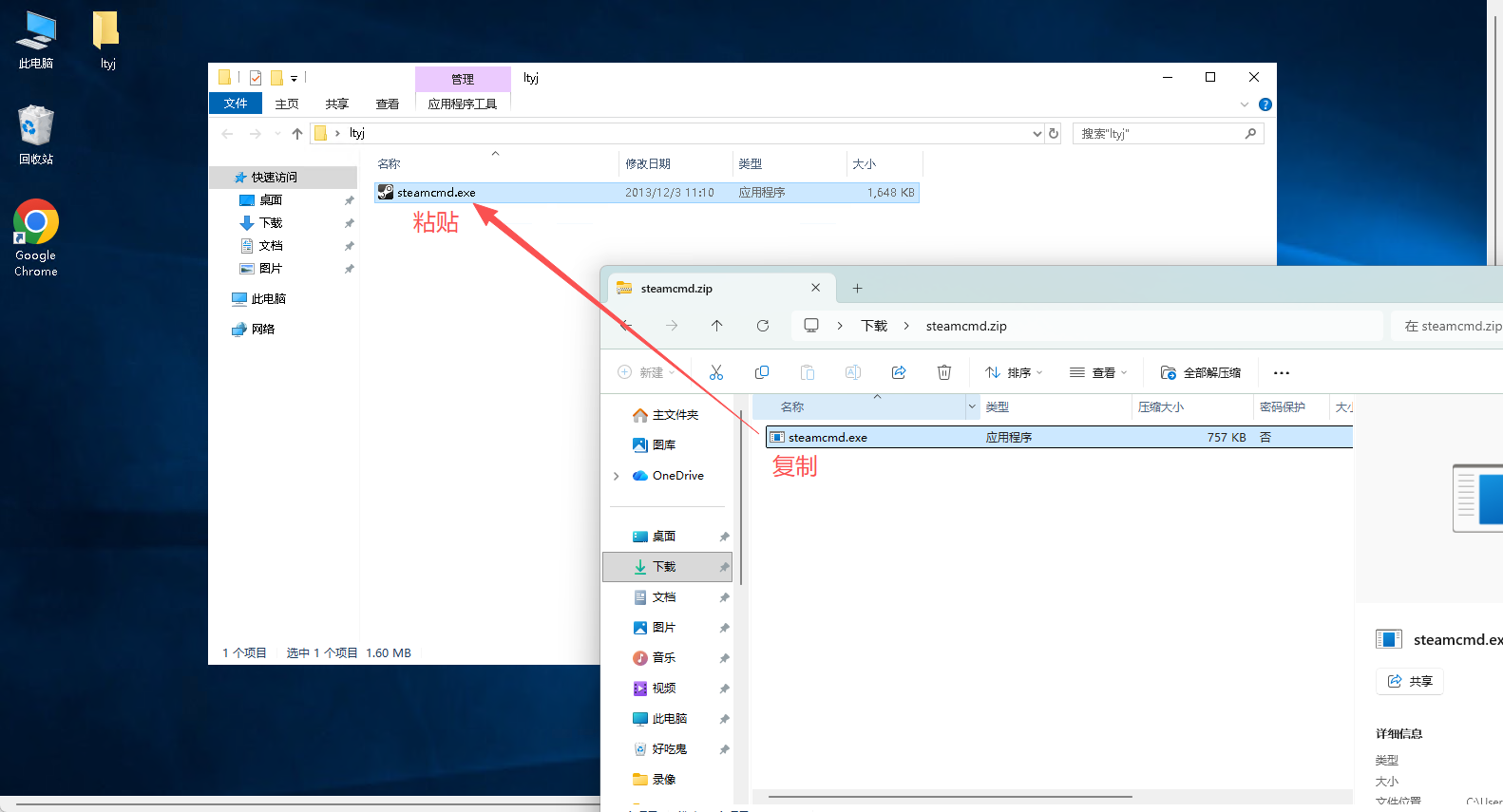Viewport: 1503px width, 812px height.
Task: Go up one level from ltyj folder
Action: coord(297,134)
